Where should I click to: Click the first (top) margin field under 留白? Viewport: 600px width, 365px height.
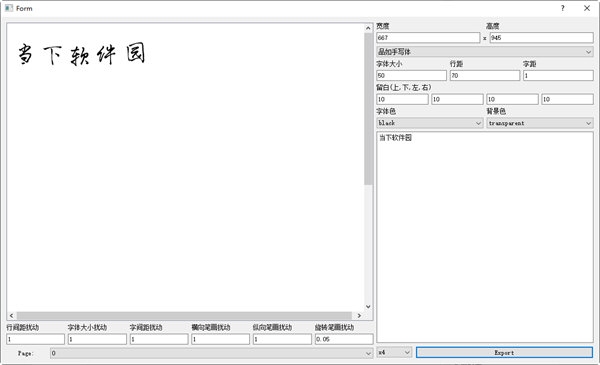402,99
